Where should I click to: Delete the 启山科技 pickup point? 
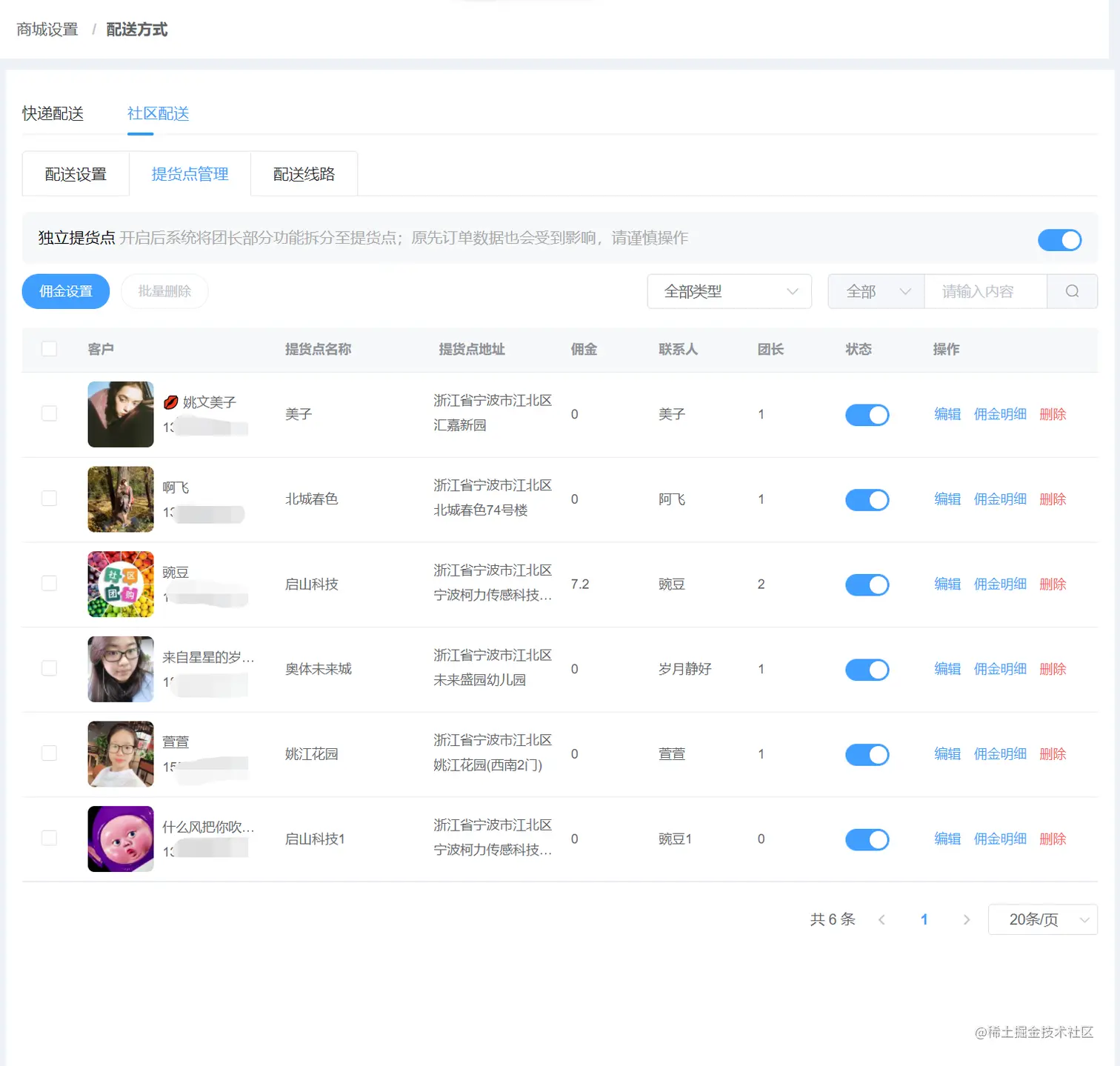click(1053, 584)
